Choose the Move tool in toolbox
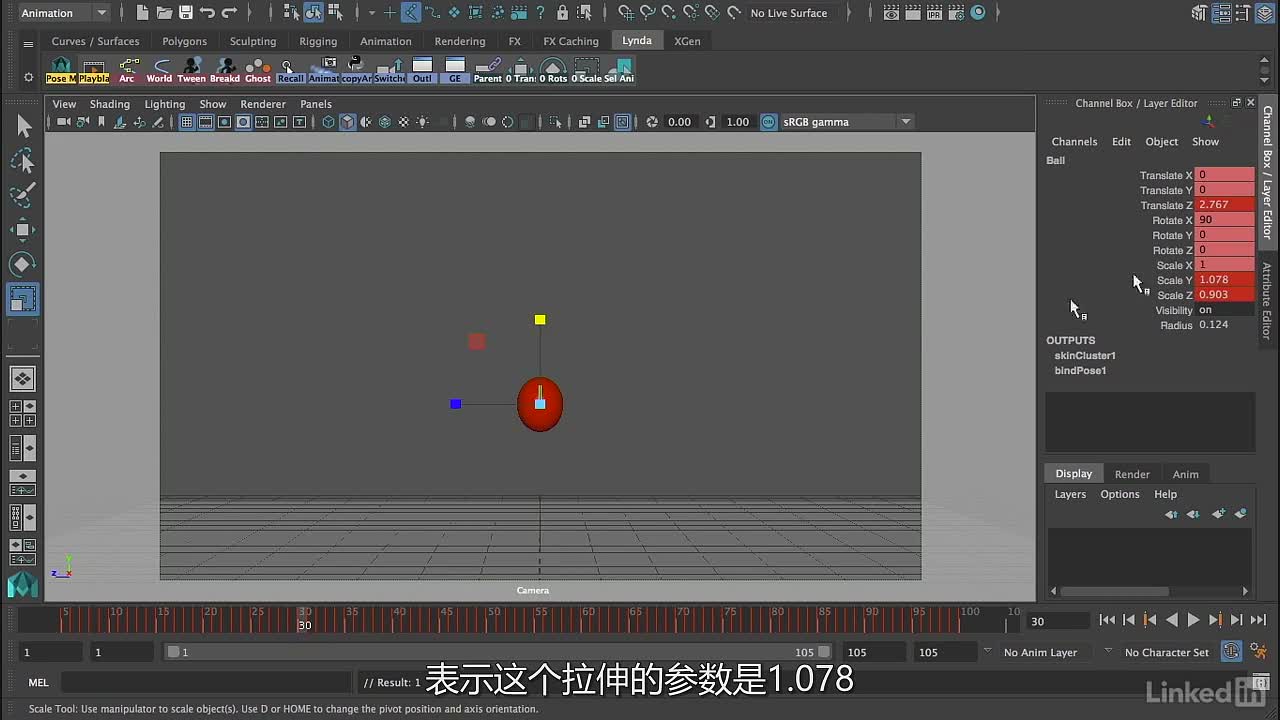The width and height of the screenshot is (1280, 720). pyautogui.click(x=23, y=229)
